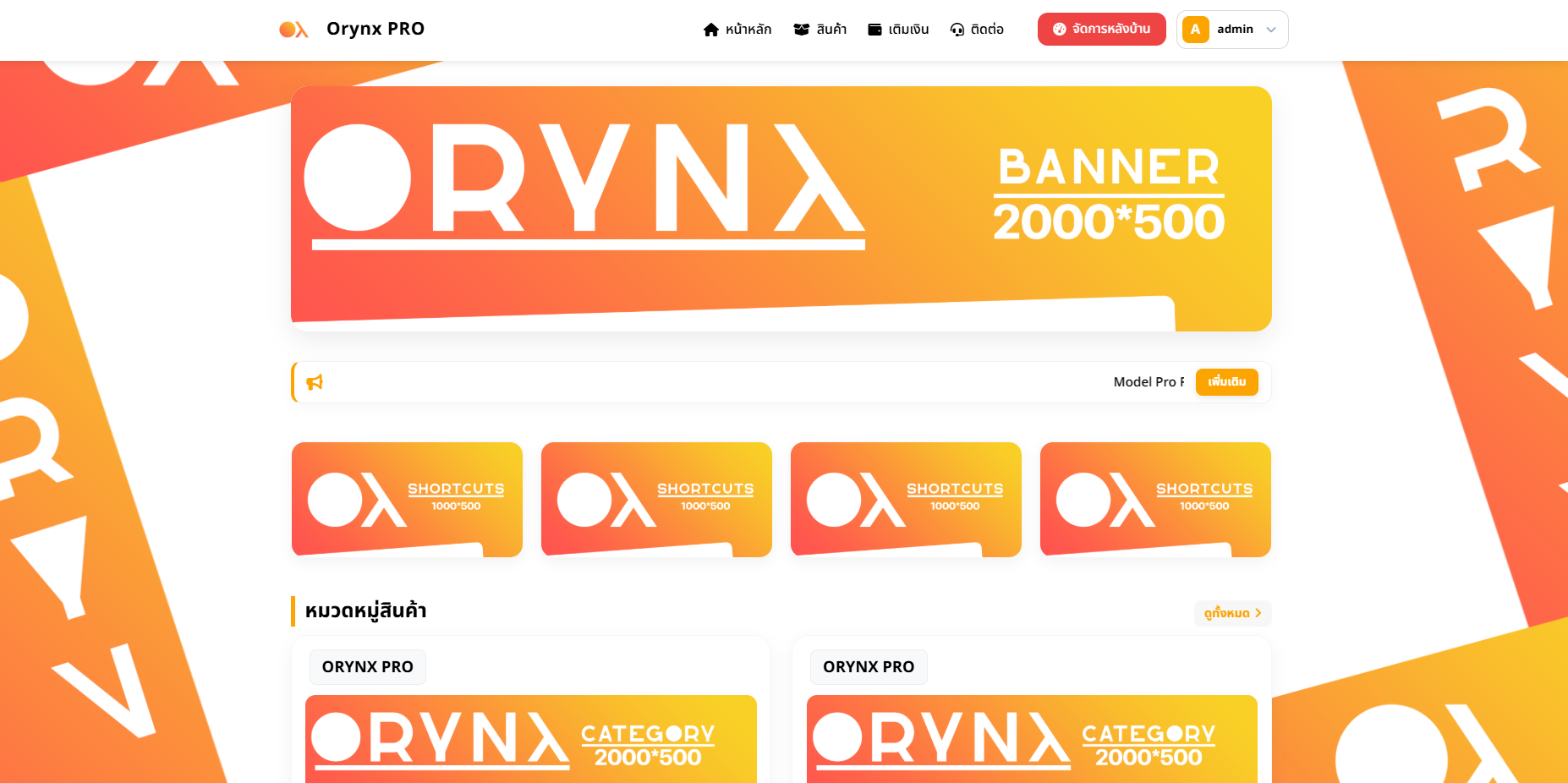Open the third SHORTCUTS card
The width and height of the screenshot is (1568, 783).
pyautogui.click(x=907, y=500)
